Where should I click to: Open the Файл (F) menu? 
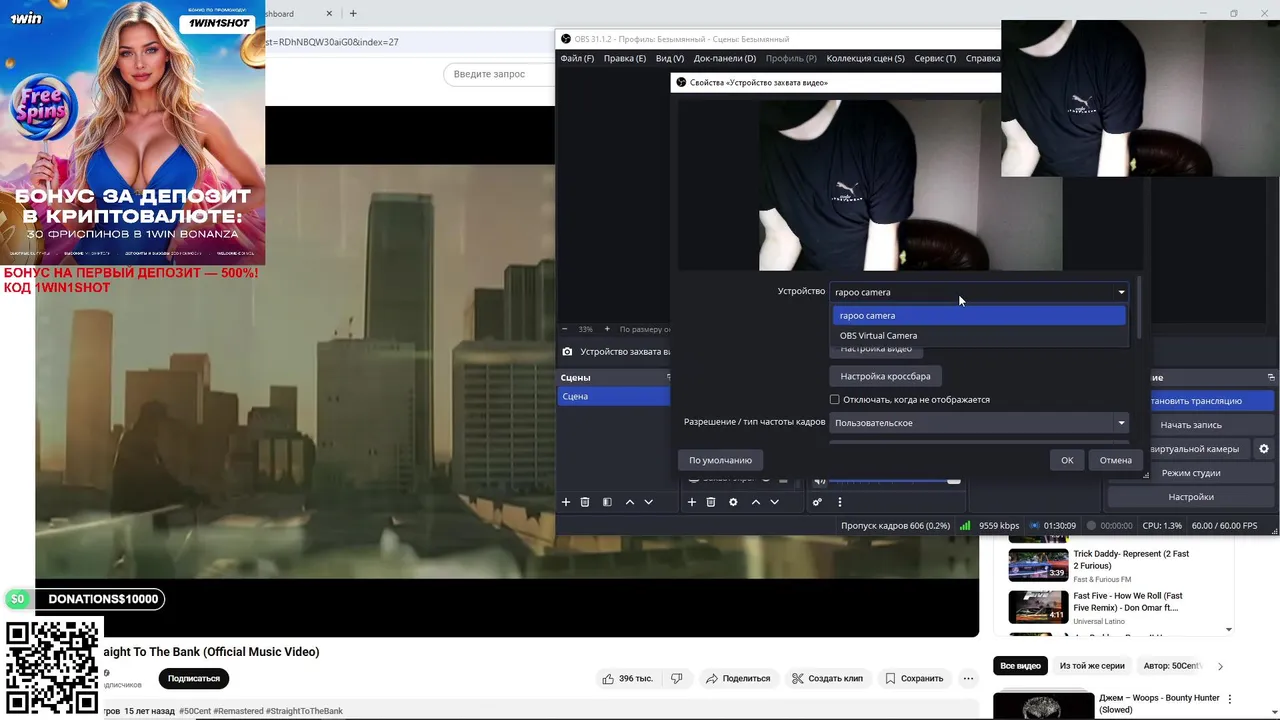[577, 58]
